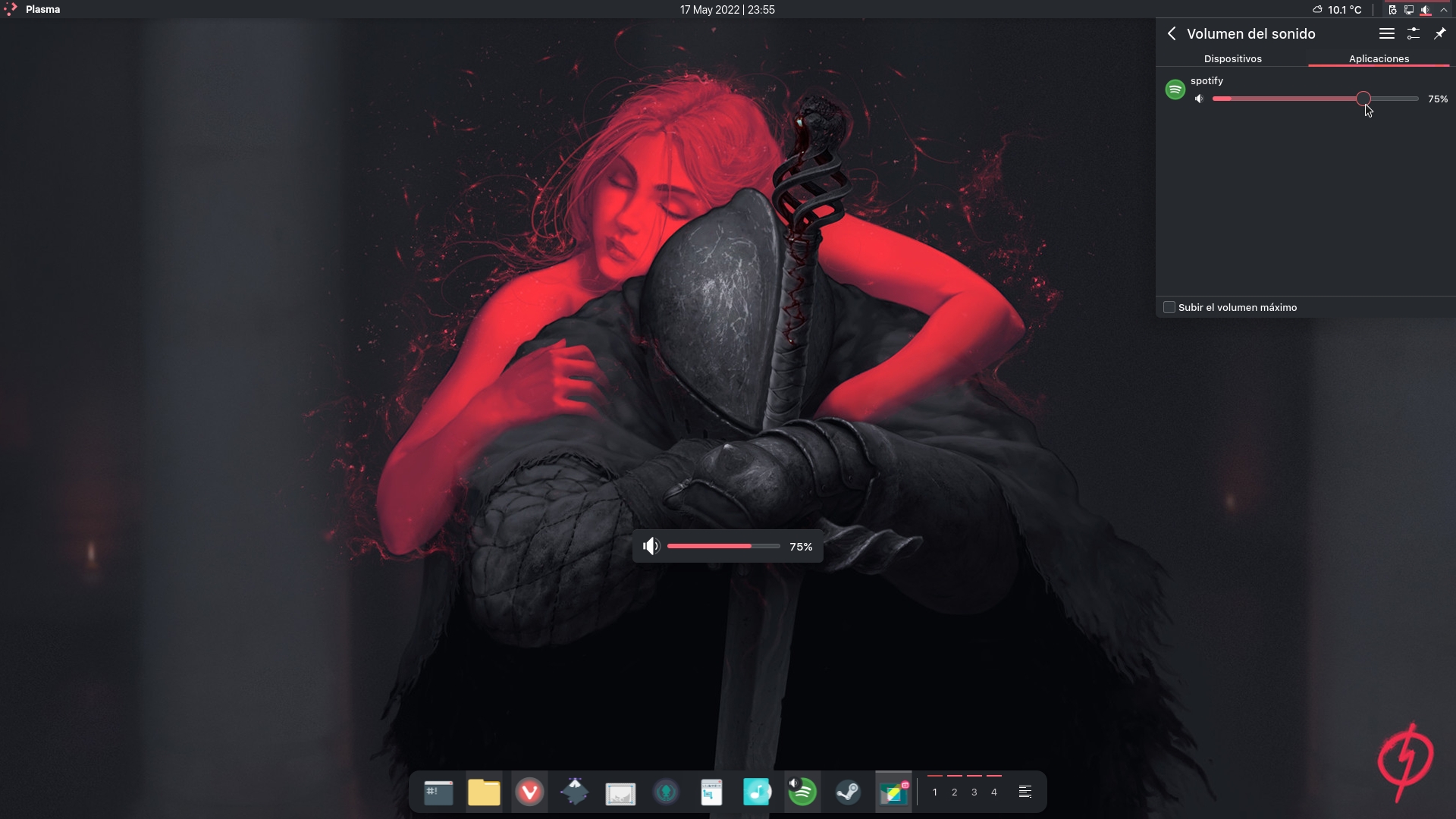Enable Subir el volumen máximo checkbox
This screenshot has height=819, width=1456.
pos(1169,307)
